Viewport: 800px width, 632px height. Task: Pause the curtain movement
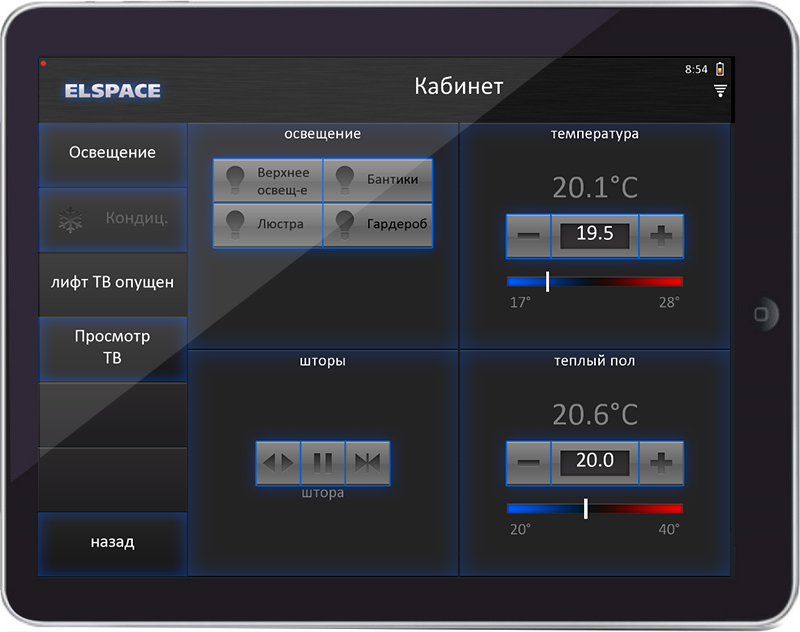click(323, 462)
